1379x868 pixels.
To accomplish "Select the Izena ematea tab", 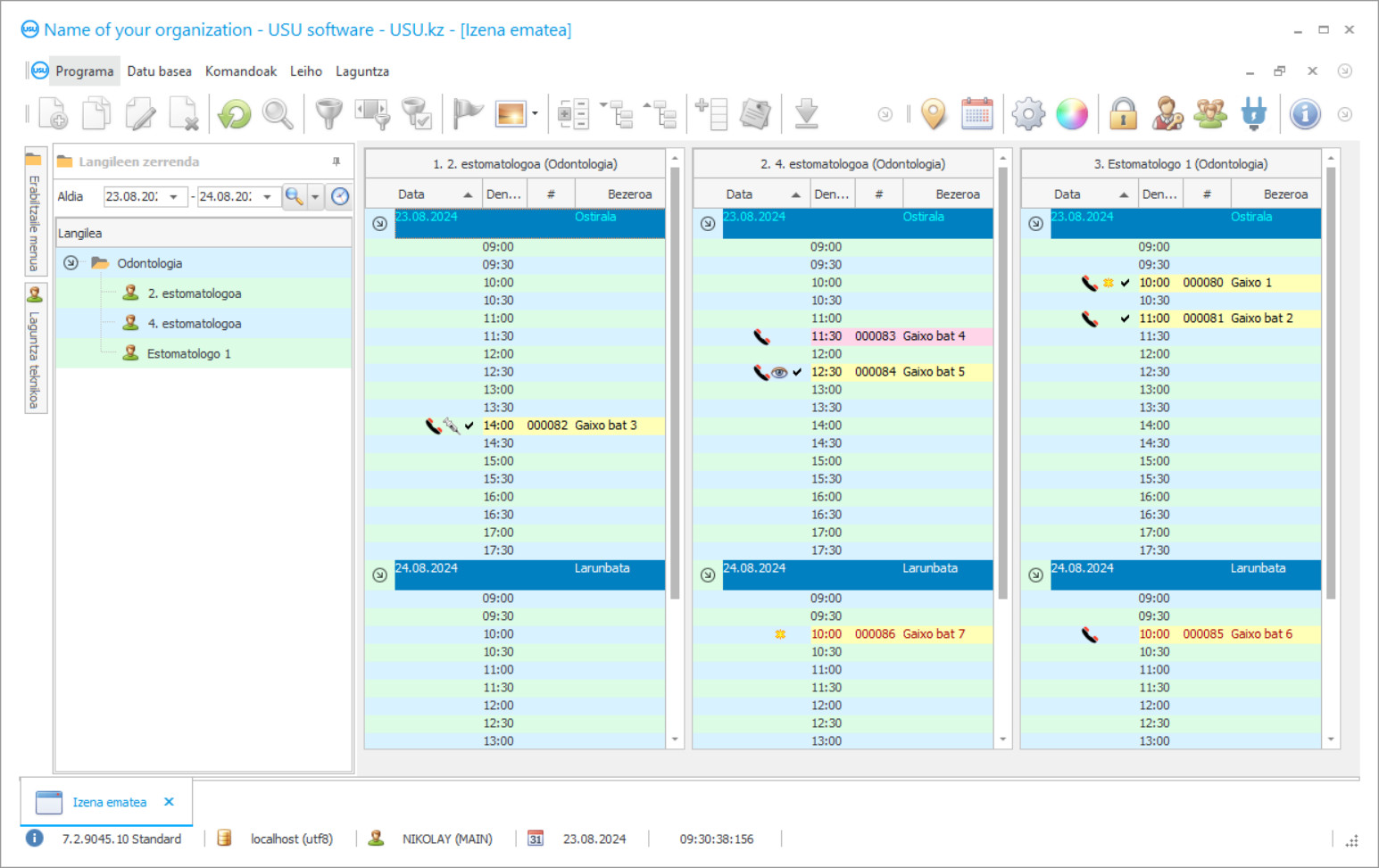I will (x=109, y=802).
